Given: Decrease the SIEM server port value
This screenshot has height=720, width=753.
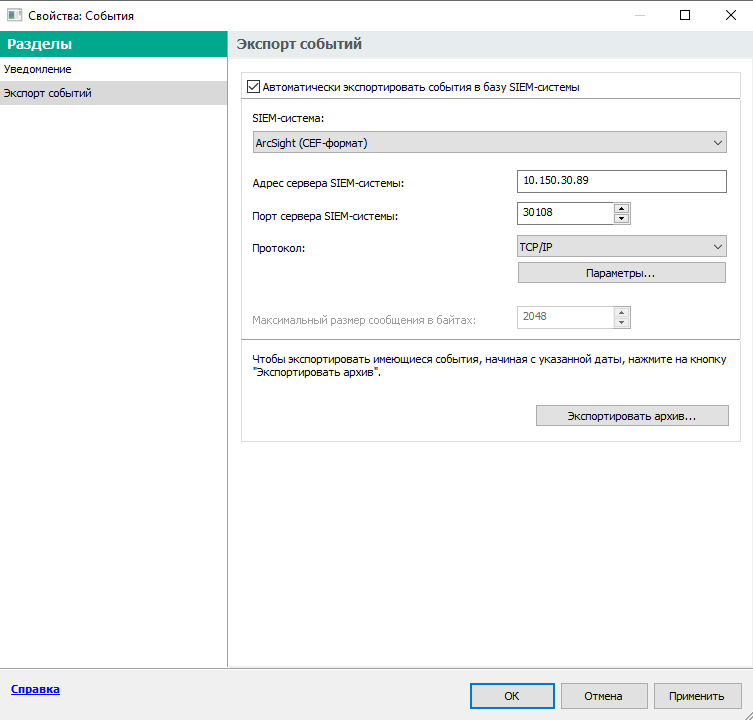Looking at the screenshot, I should coord(622,219).
